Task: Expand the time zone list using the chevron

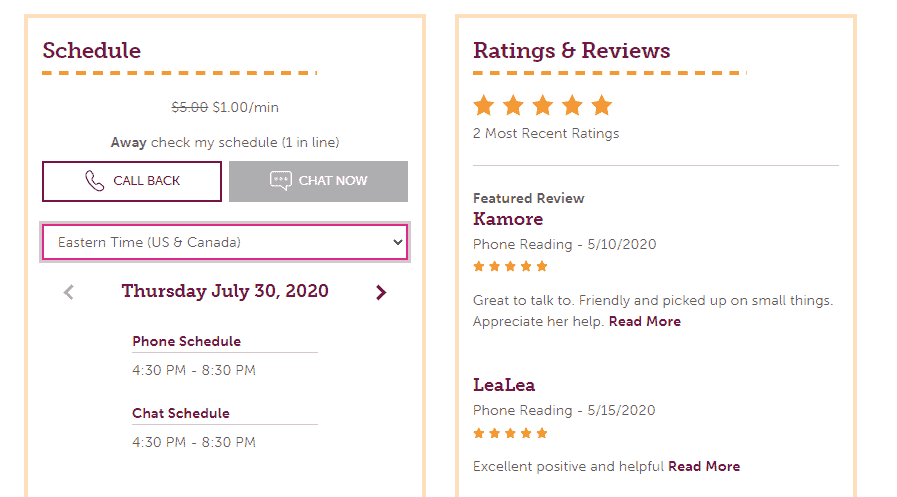Action: (398, 242)
